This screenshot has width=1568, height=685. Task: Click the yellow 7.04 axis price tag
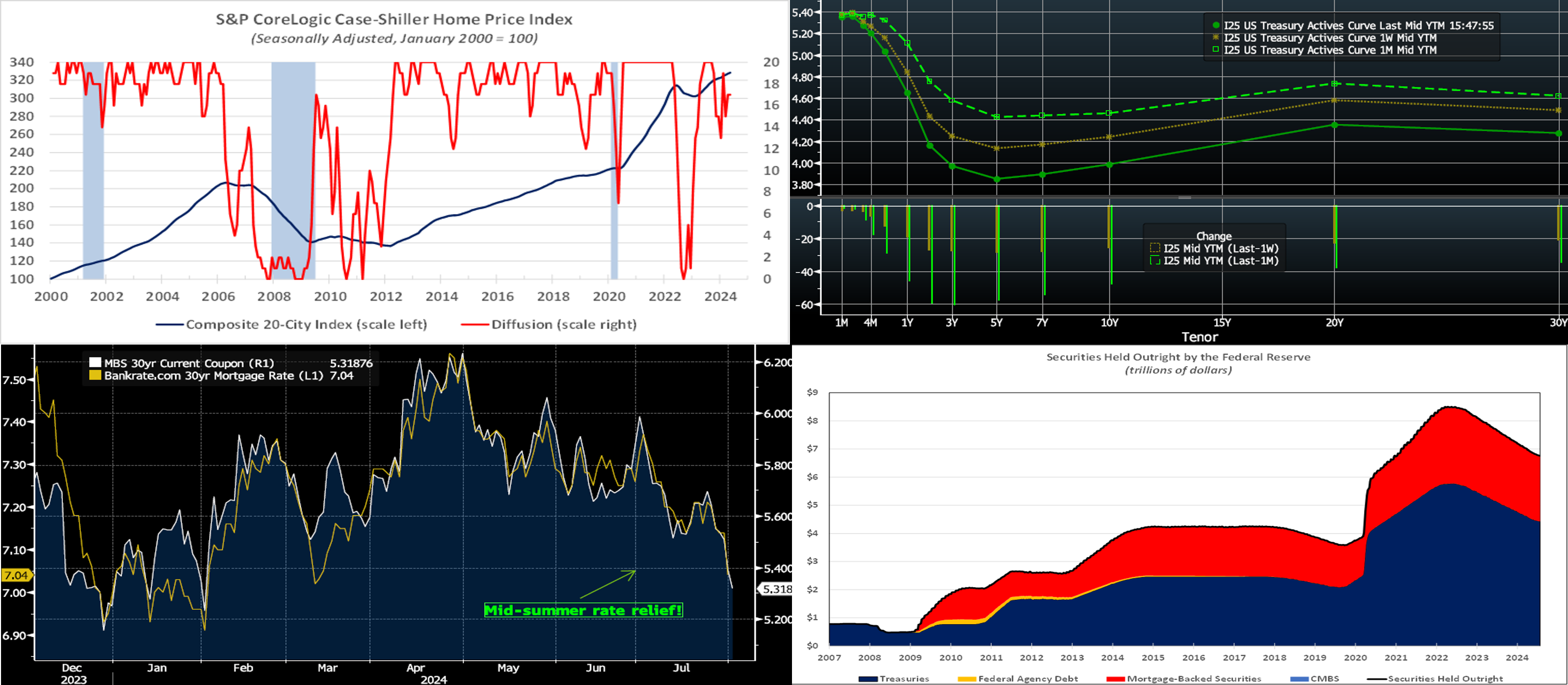tap(16, 575)
